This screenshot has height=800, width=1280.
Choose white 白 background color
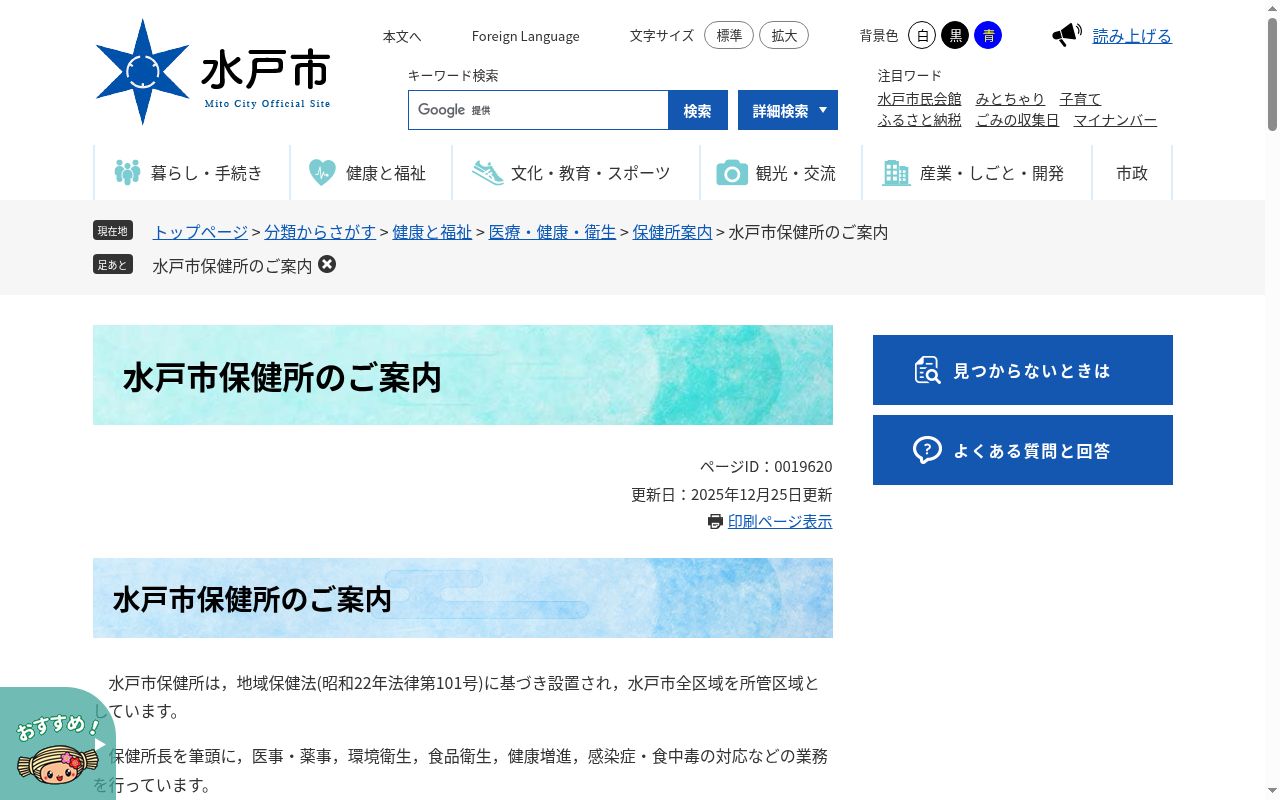coord(922,35)
